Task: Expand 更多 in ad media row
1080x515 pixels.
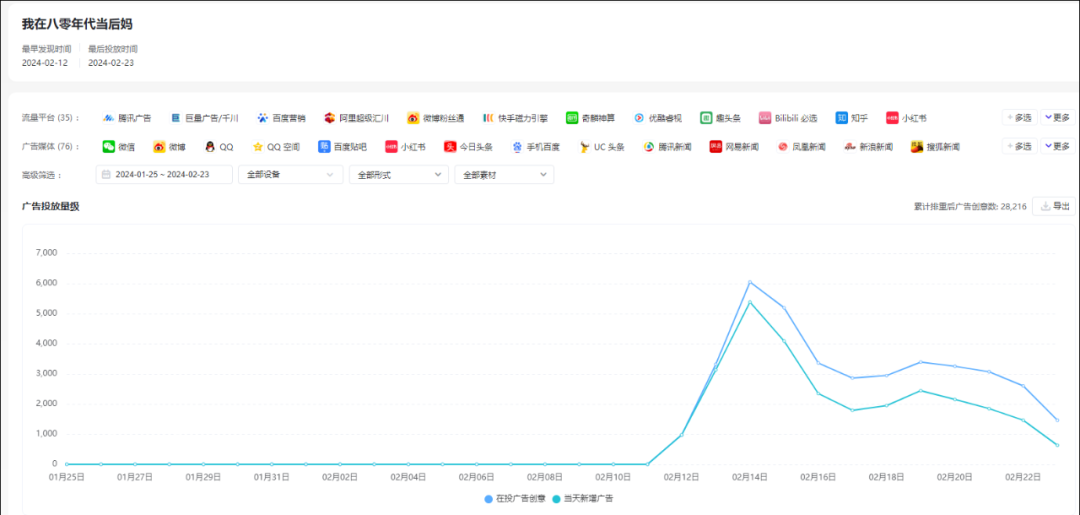Action: click(1058, 147)
